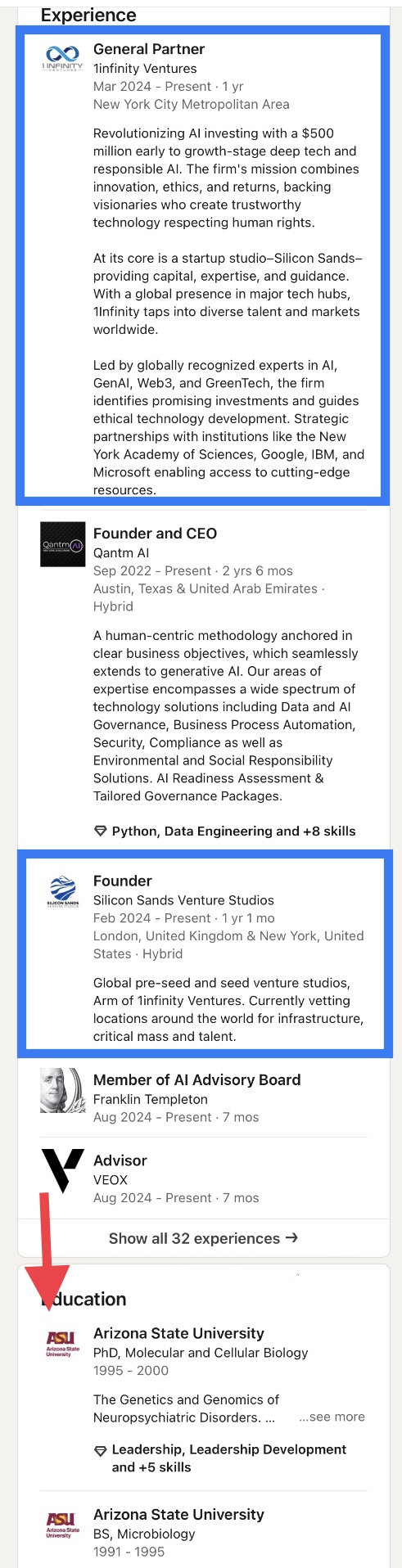Open the 1infinity Ventures company logo
This screenshot has width=402, height=1568.
click(63, 58)
